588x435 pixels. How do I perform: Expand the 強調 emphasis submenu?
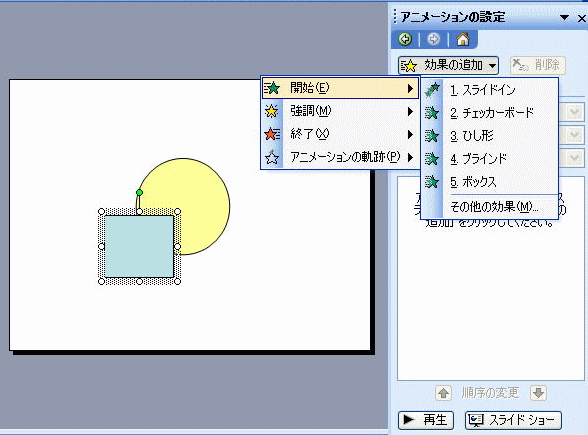(340, 111)
